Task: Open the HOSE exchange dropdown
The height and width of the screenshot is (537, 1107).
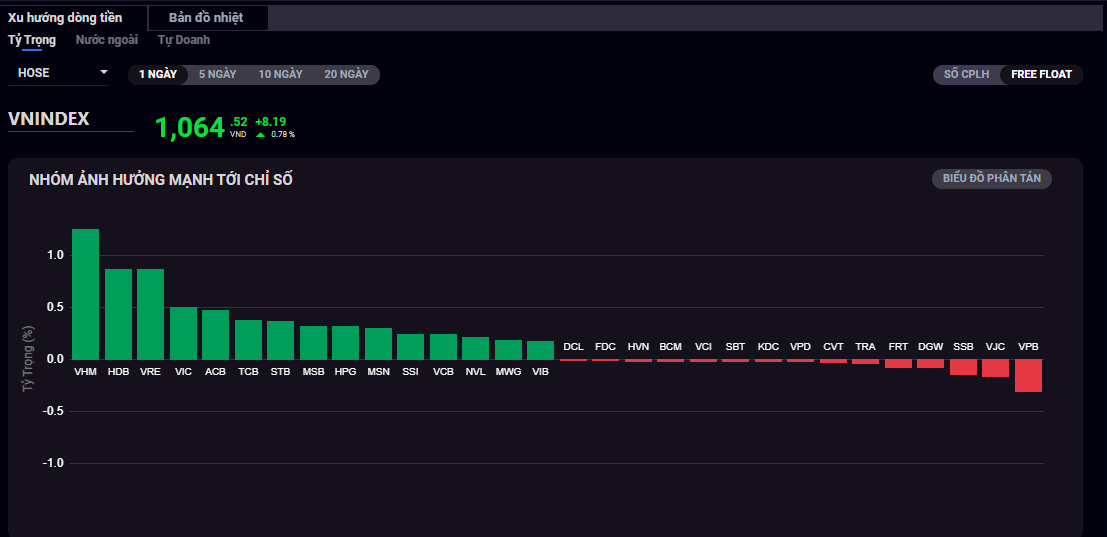Action: coord(62,73)
